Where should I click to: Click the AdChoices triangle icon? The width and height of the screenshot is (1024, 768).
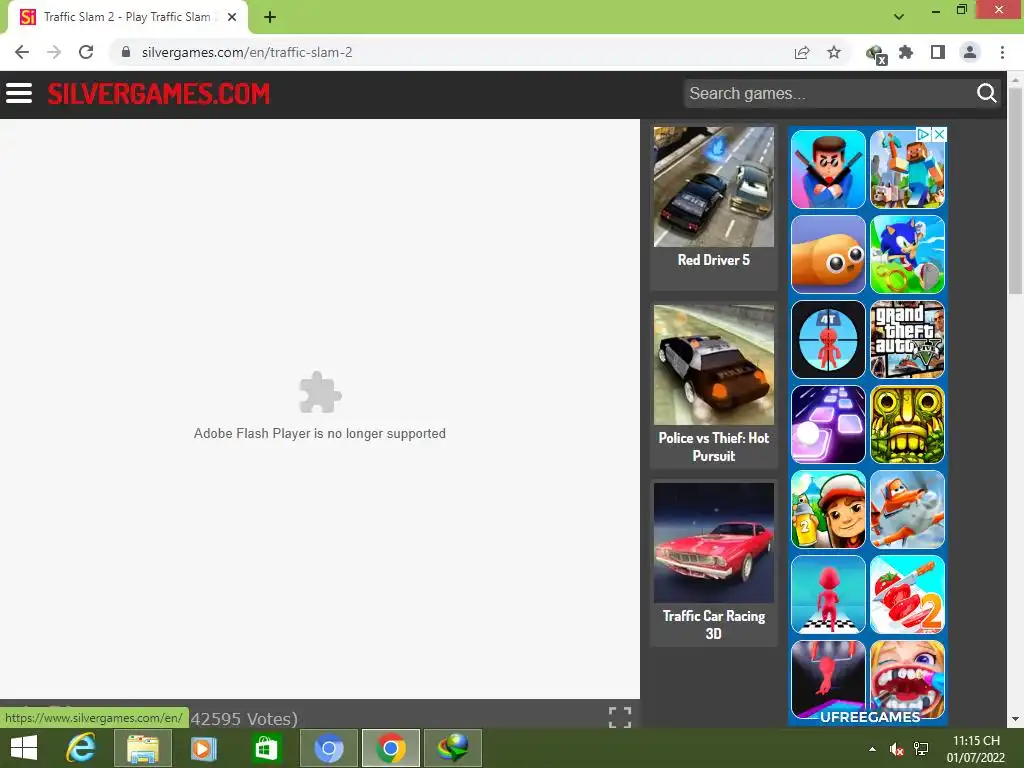click(924, 134)
